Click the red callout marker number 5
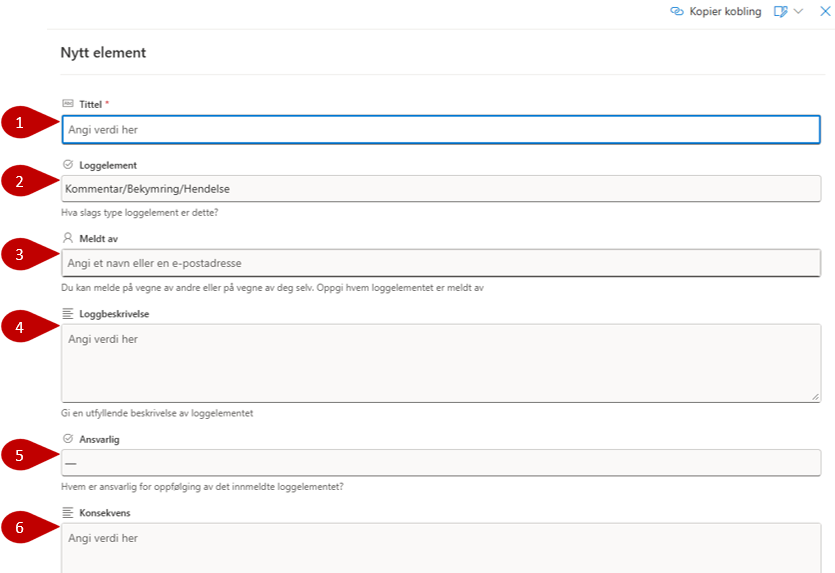 (x=17, y=456)
